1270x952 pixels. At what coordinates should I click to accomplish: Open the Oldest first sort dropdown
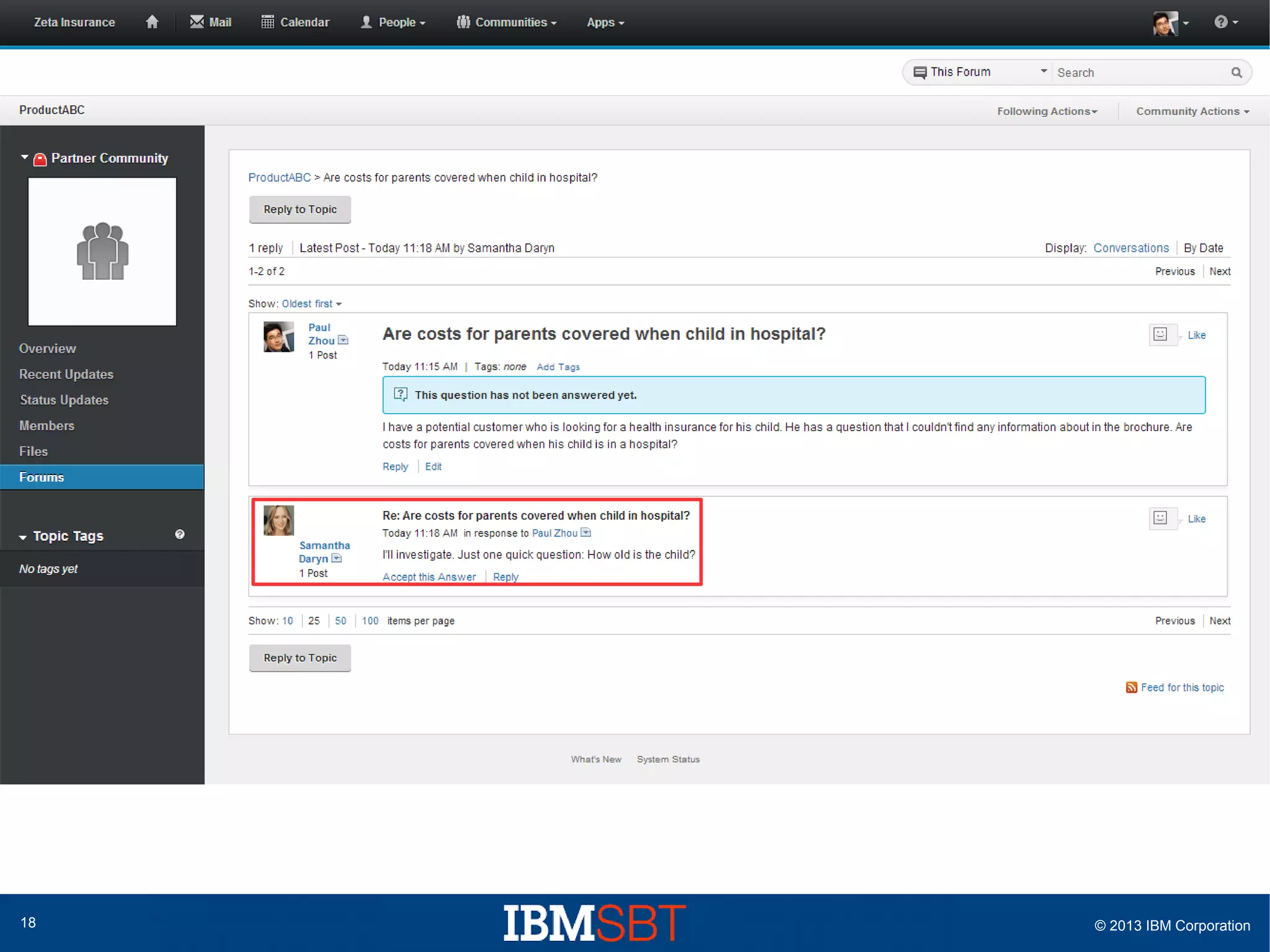[311, 304]
